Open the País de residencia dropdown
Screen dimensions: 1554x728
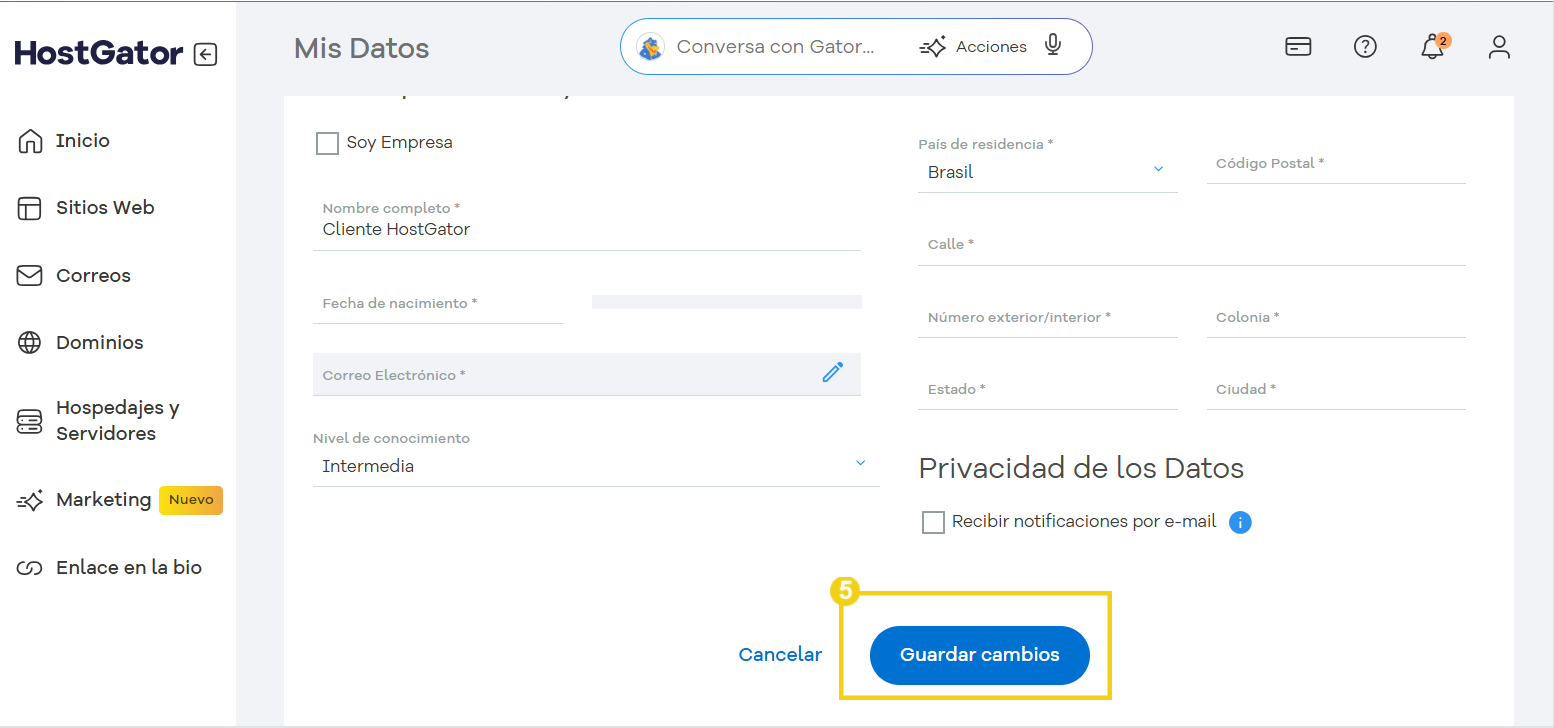1158,169
